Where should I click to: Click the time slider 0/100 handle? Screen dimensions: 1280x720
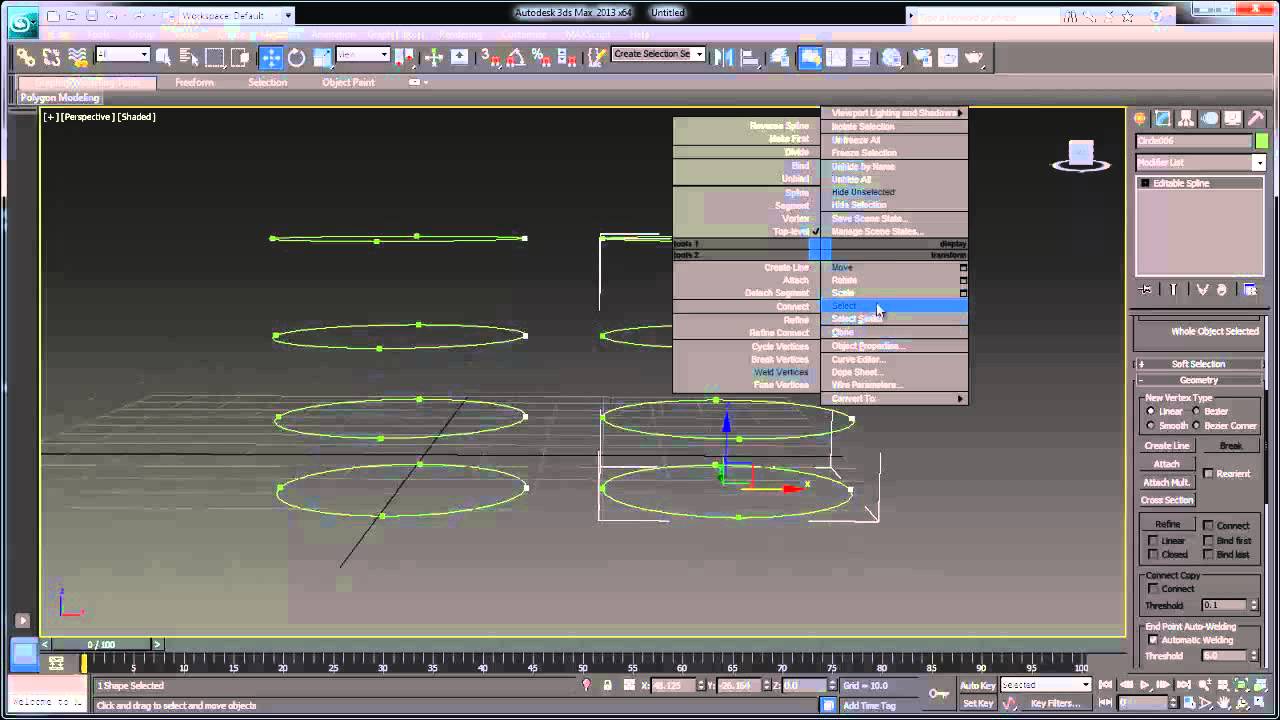coord(101,645)
